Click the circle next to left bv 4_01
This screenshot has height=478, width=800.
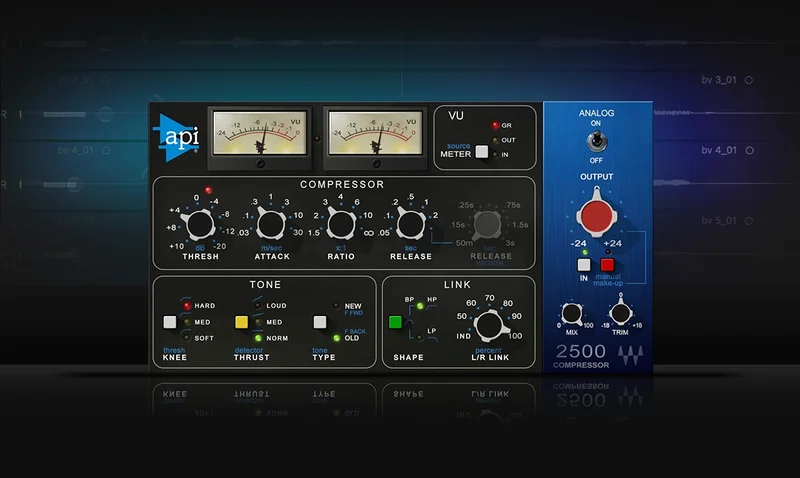point(106,150)
